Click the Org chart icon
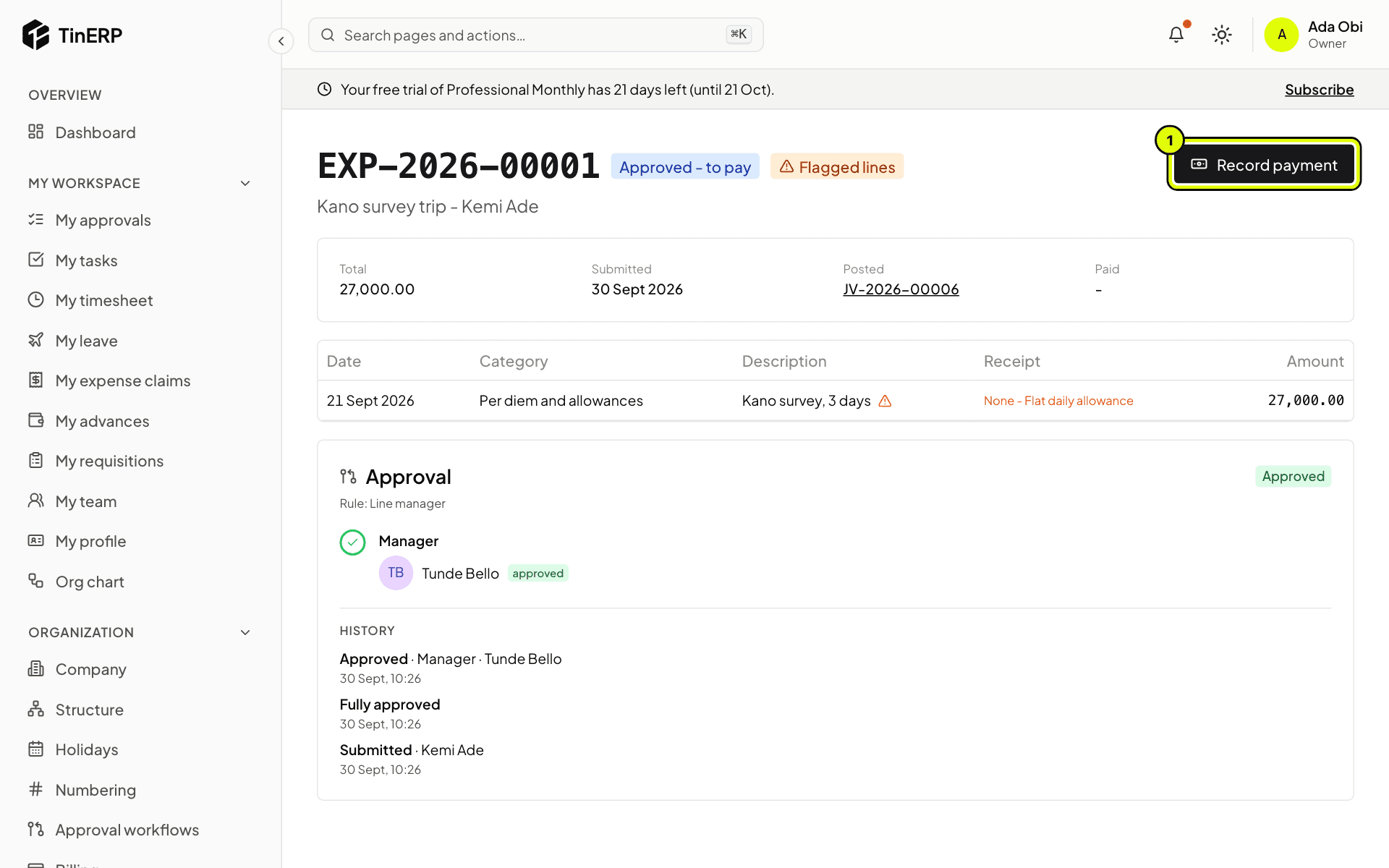 35,581
